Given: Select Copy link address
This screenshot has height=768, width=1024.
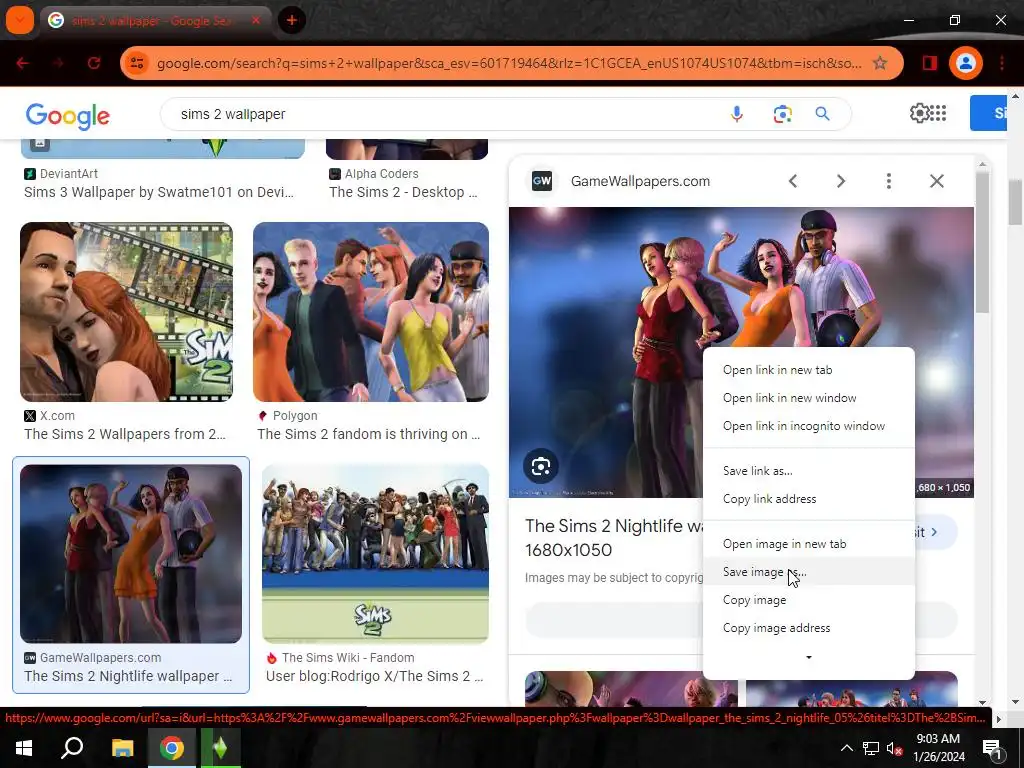Looking at the screenshot, I should (x=808, y=499).
